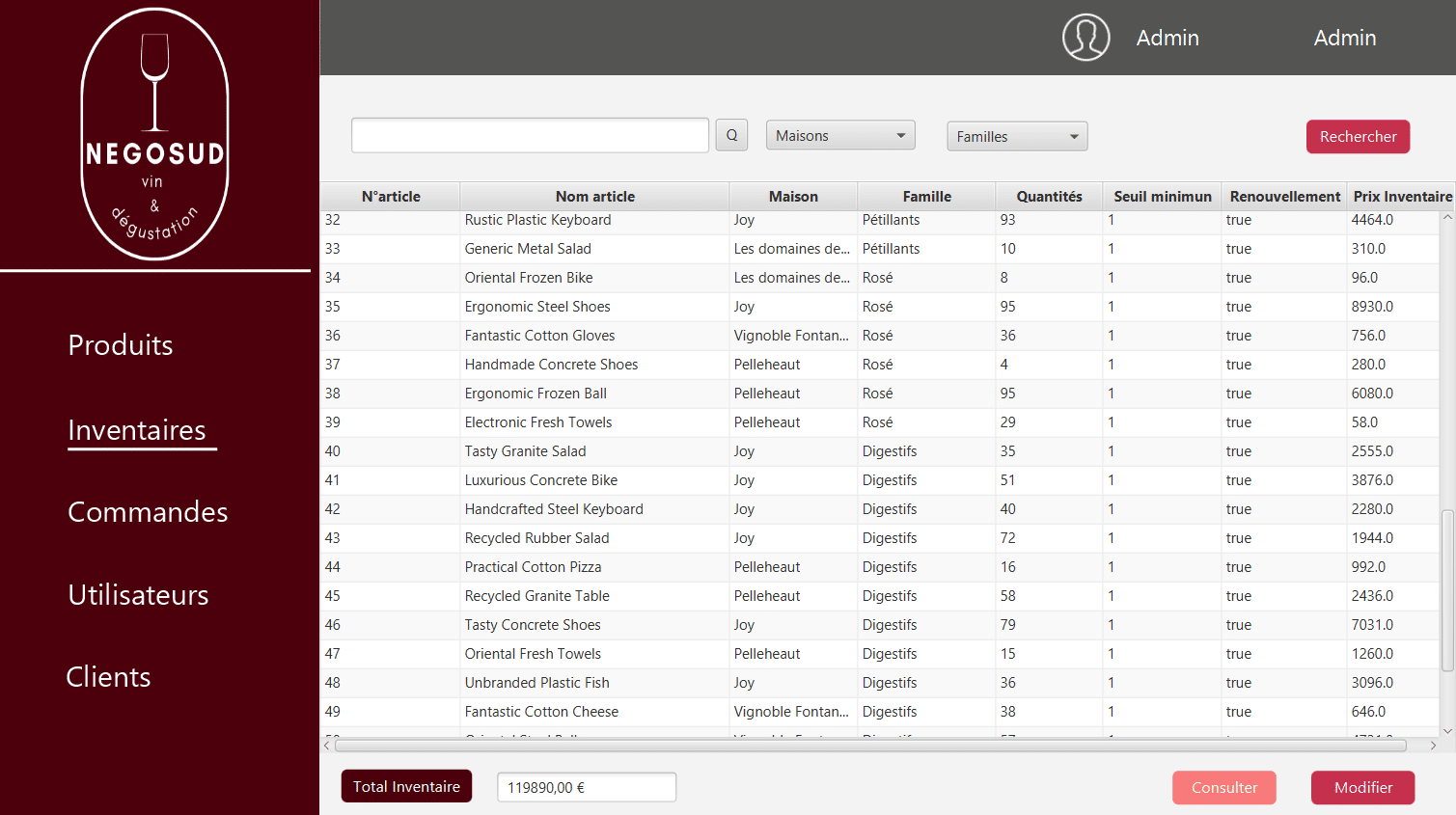This screenshot has width=1456, height=815.
Task: Select the Tasty Granite Salad row
Action: pos(525,451)
